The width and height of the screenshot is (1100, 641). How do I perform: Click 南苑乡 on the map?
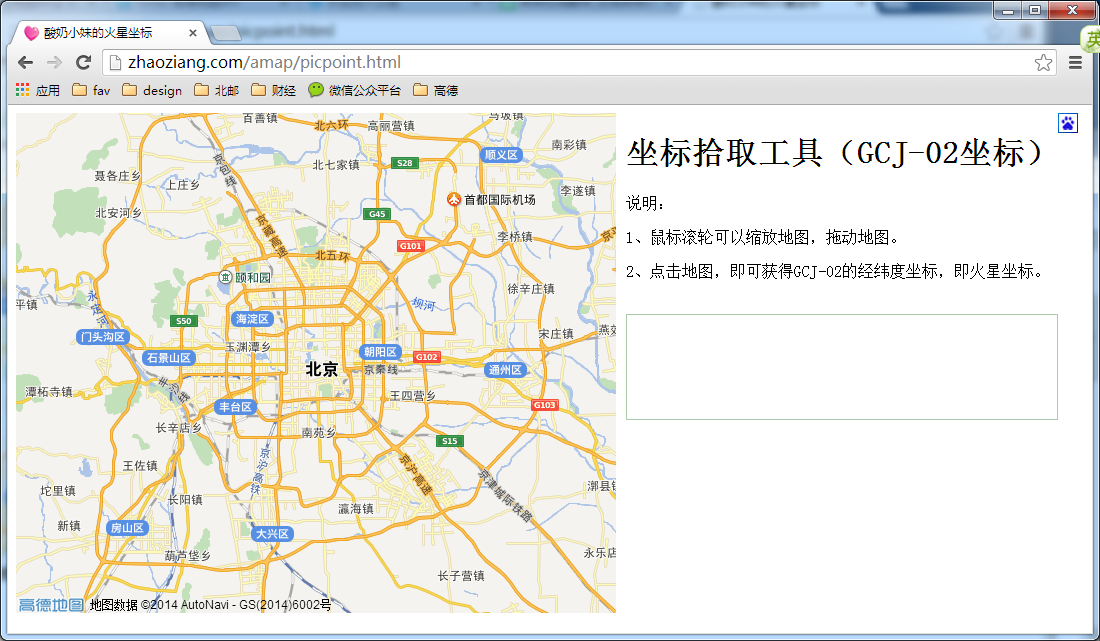pos(318,433)
